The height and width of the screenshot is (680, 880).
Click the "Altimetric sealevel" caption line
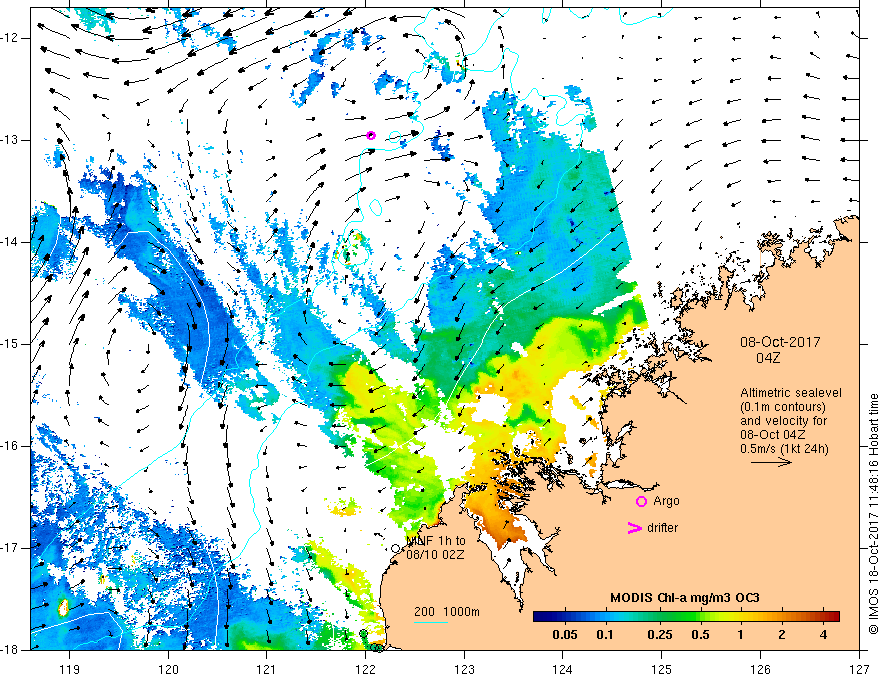pyautogui.click(x=791, y=393)
